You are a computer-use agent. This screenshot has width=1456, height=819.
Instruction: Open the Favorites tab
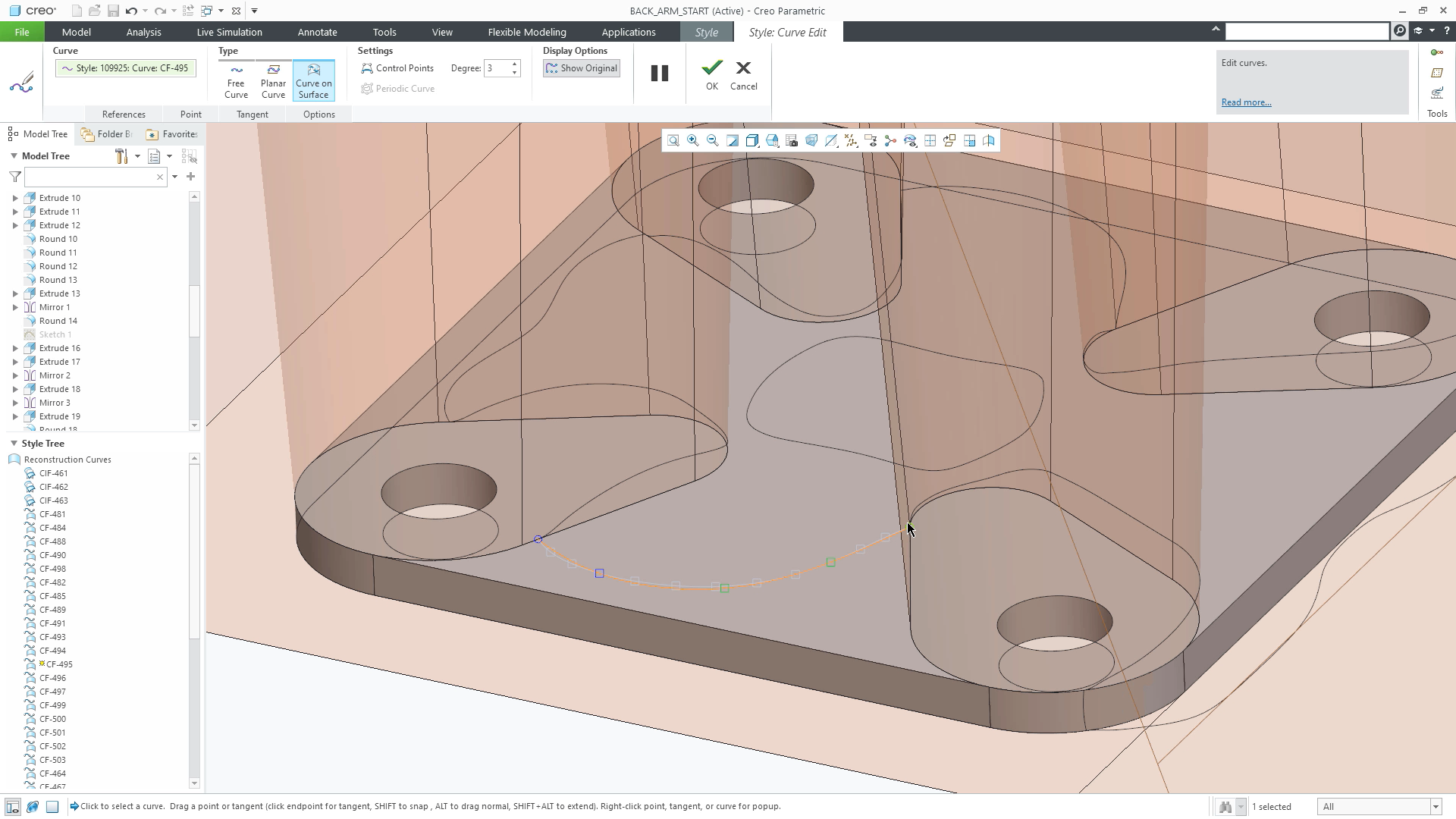coord(173,134)
